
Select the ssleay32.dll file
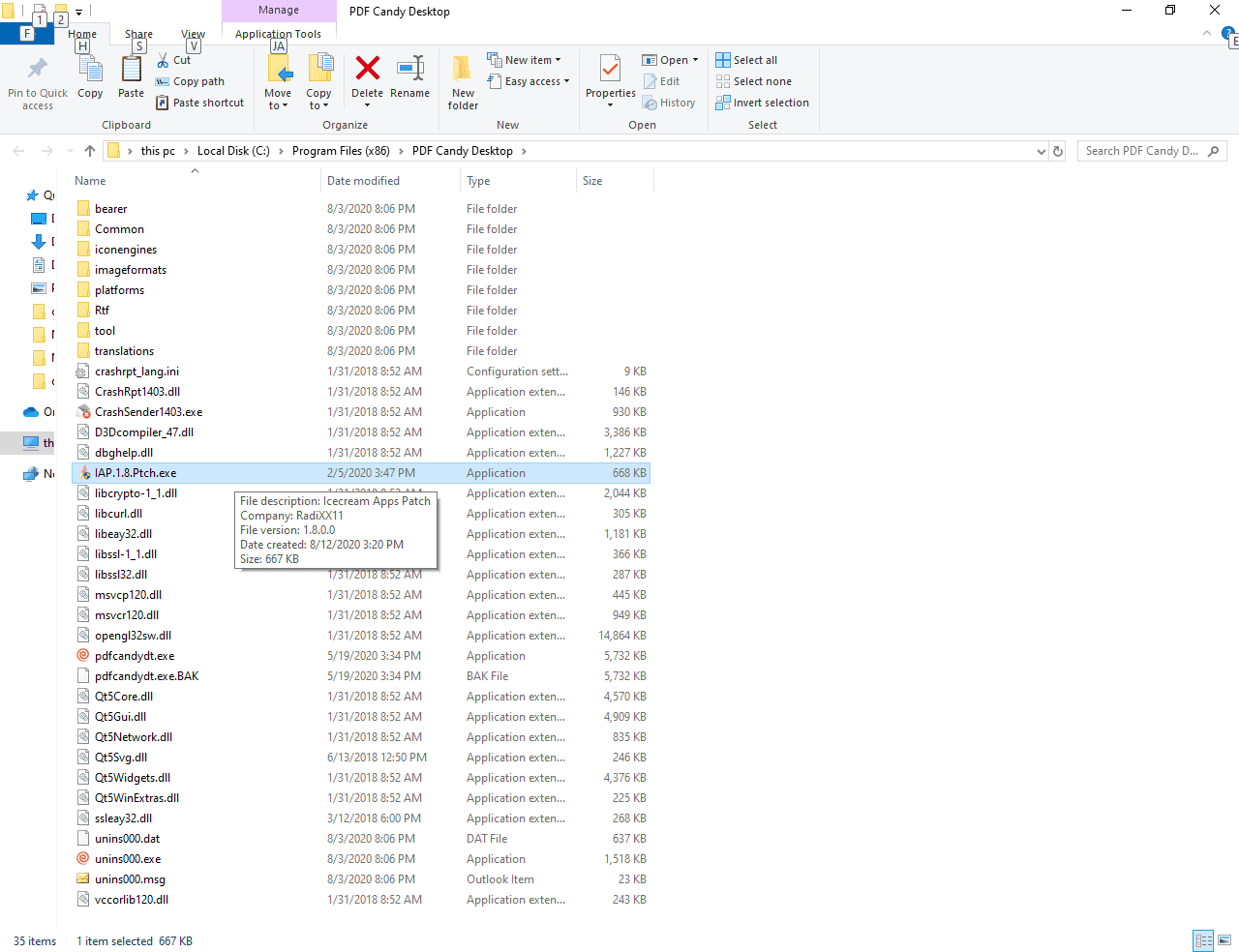tap(360, 818)
